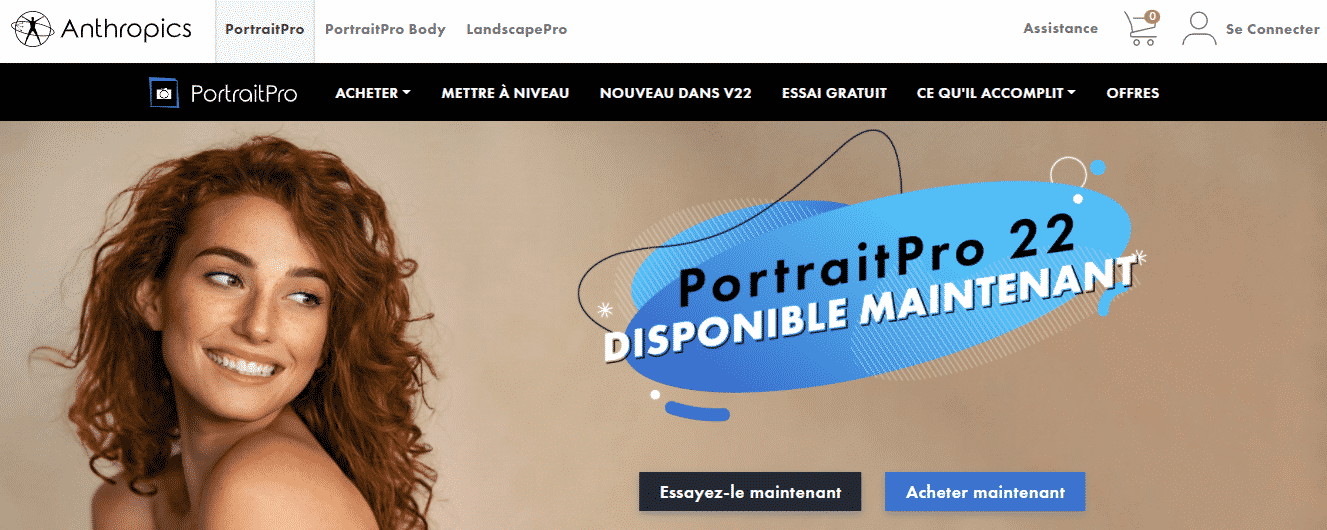The width and height of the screenshot is (1327, 530).
Task: Expand the CE QU'IL ACCOMPLIT dropdown
Action: coord(996,93)
